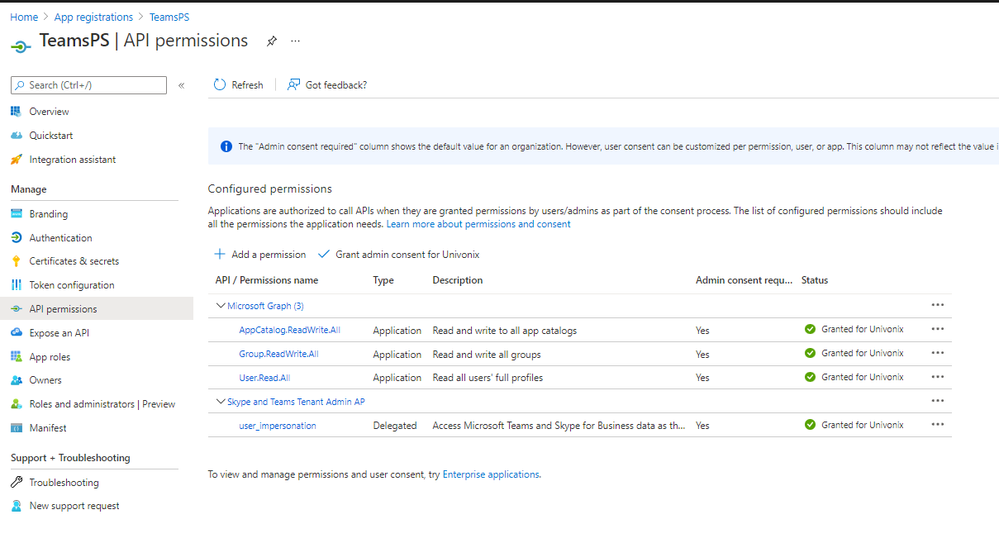
Task: Open Learn more about permissions and consent
Action: (x=478, y=224)
